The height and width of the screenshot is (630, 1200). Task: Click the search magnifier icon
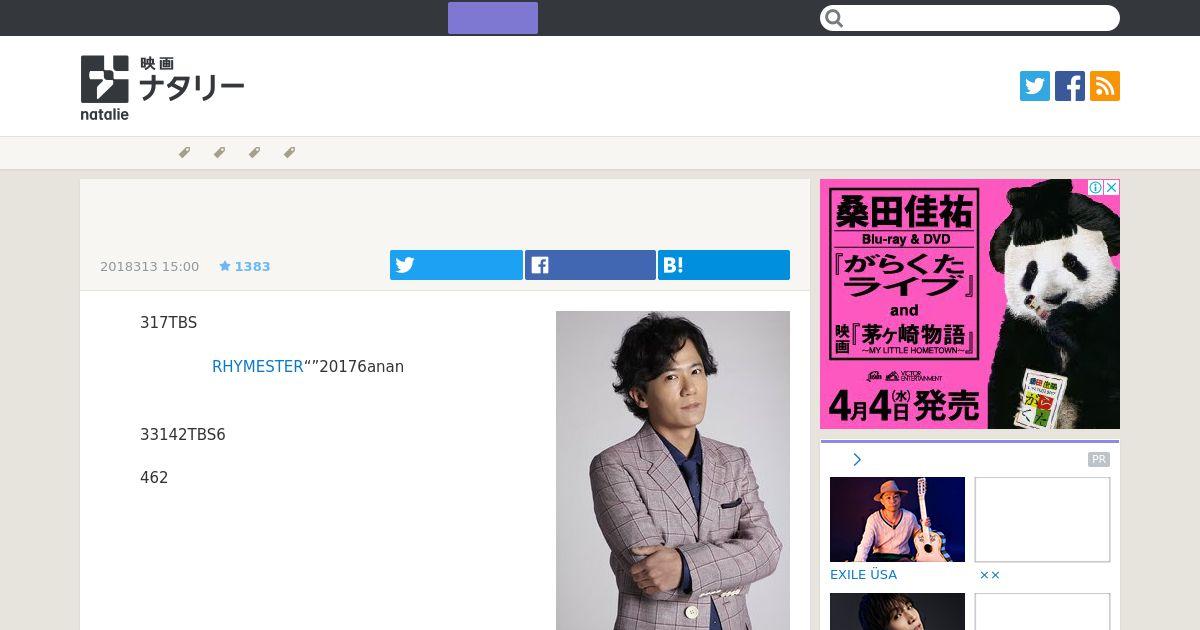(835, 18)
